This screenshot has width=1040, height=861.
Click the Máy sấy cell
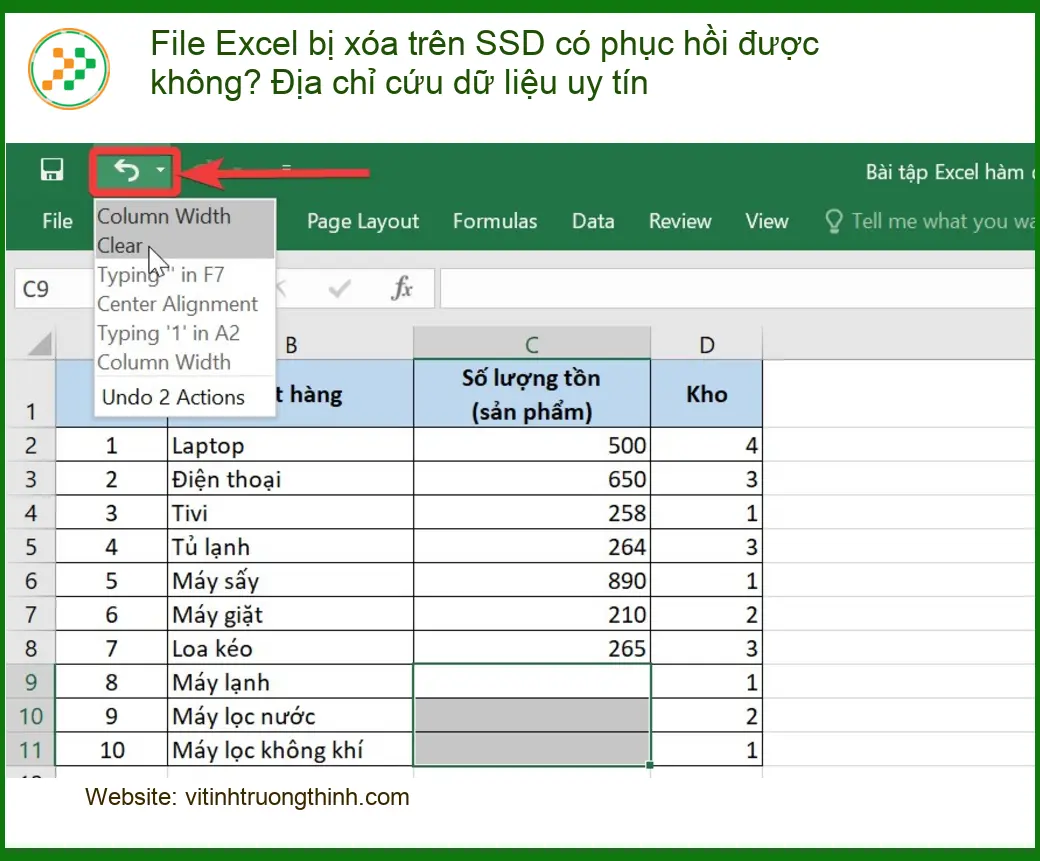291,580
